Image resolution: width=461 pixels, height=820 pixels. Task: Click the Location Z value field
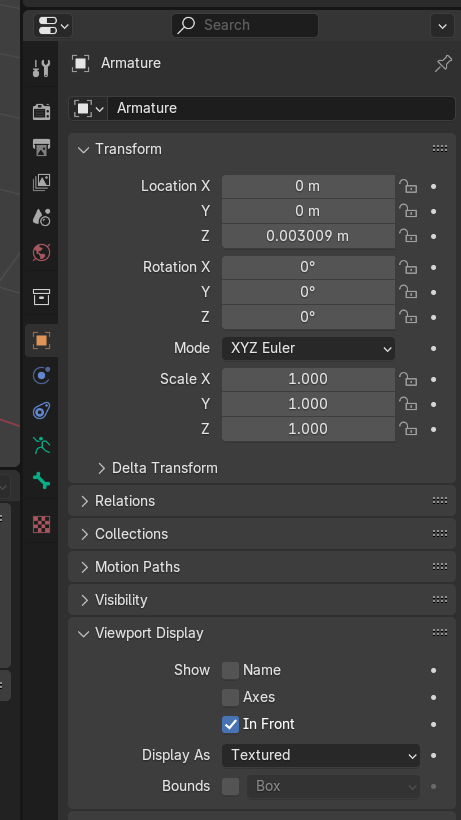[308, 236]
